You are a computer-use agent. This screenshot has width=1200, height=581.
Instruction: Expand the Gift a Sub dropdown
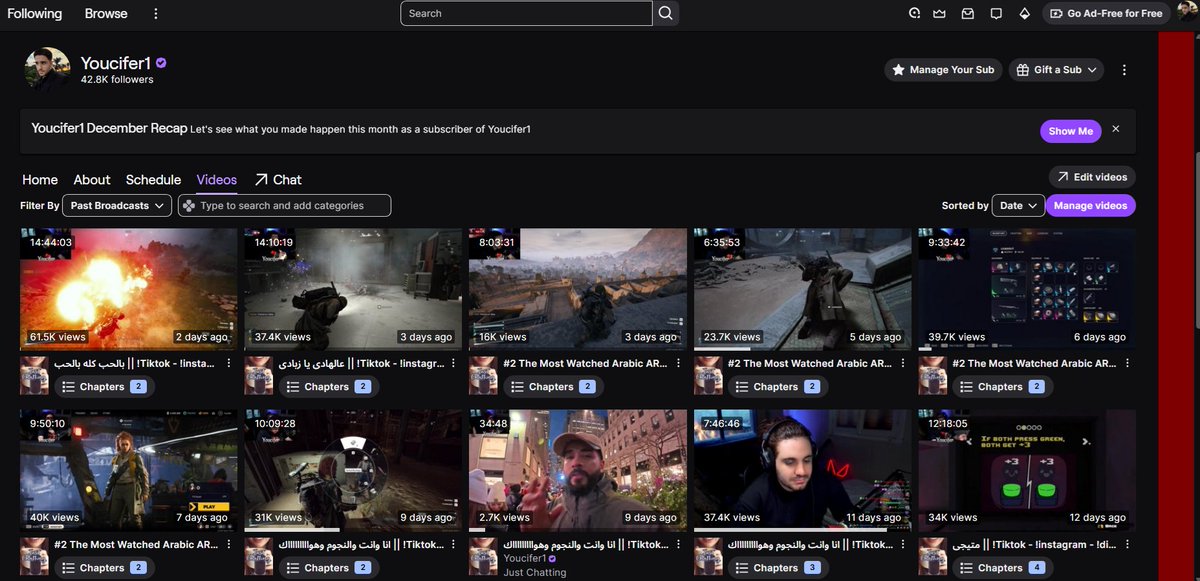1055,70
